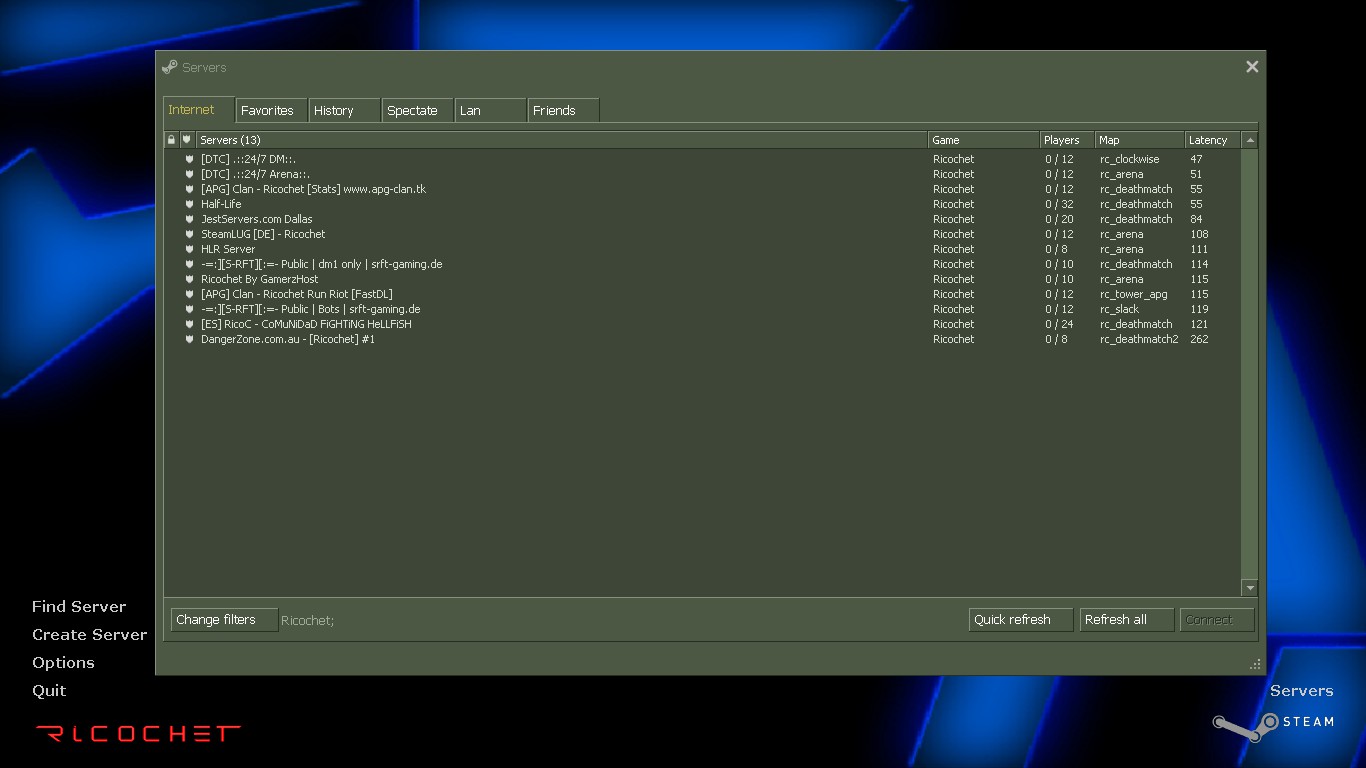Click the Servers label above the Steam logo
Screen dimensions: 1366x768
[1301, 691]
